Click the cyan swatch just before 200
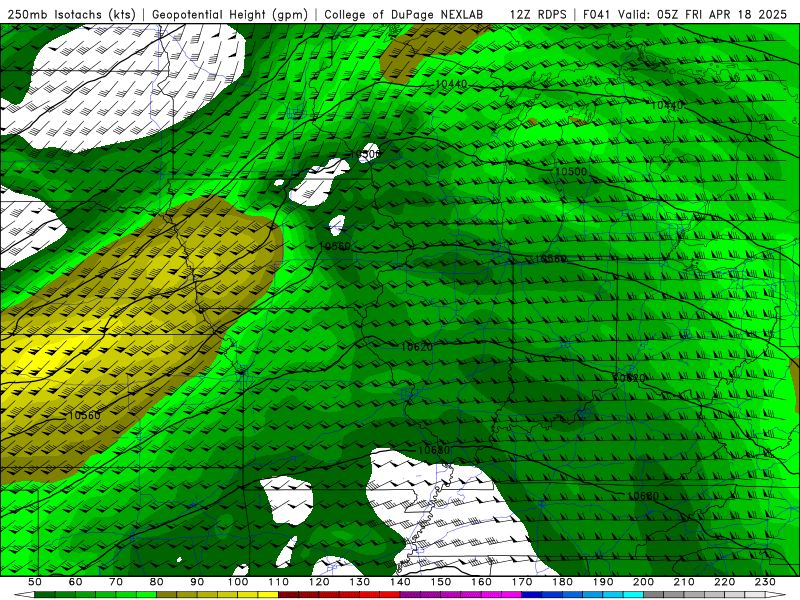This screenshot has height=600, width=800. pyautogui.click(x=633, y=595)
